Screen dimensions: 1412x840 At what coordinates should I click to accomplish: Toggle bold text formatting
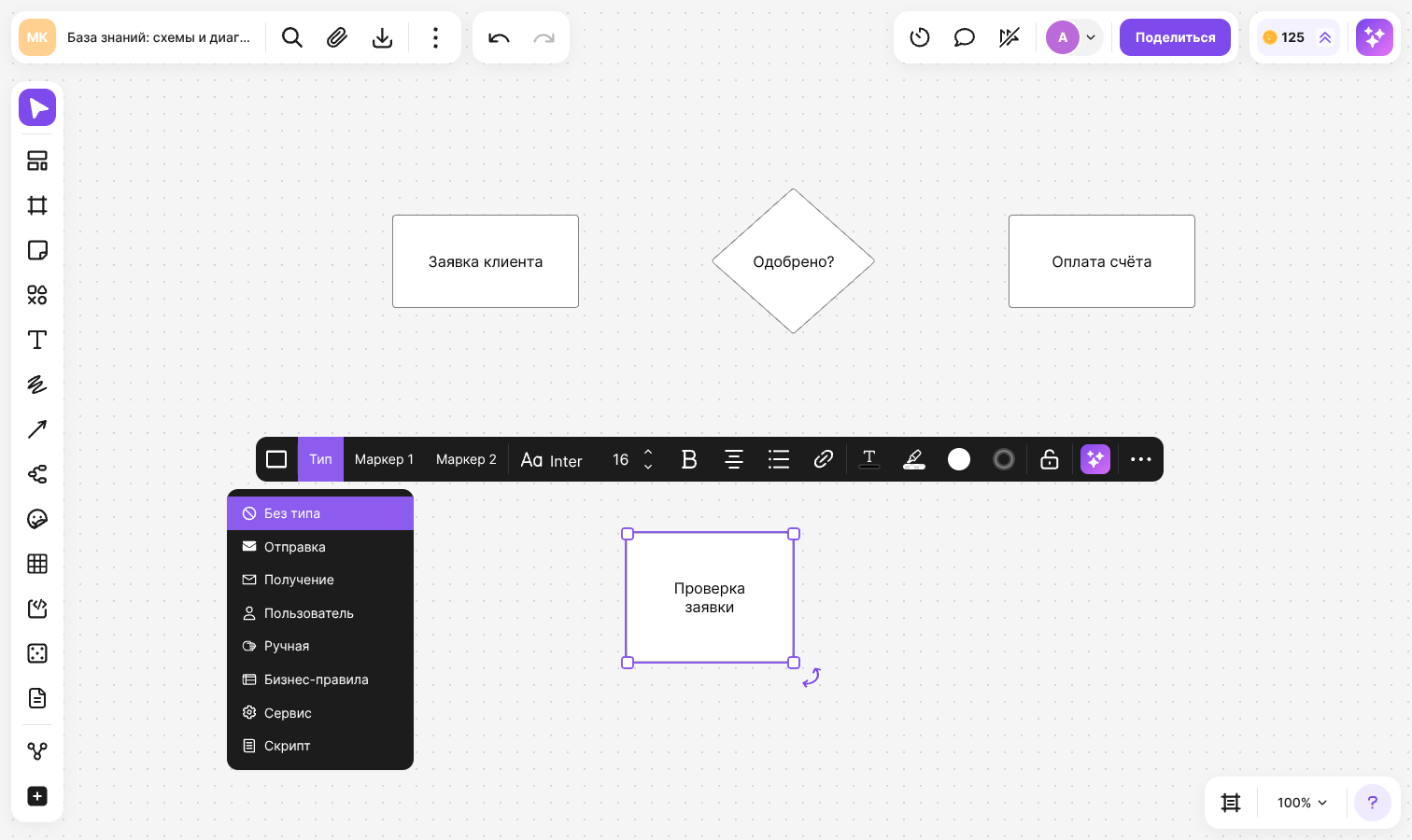click(x=689, y=459)
